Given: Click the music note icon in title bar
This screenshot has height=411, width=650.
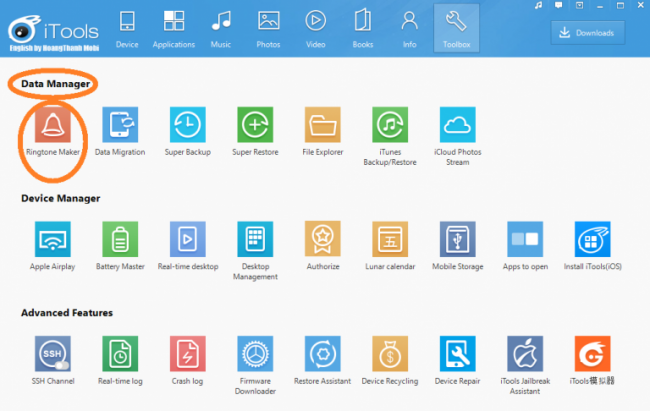Looking at the screenshot, I should click(x=538, y=5).
